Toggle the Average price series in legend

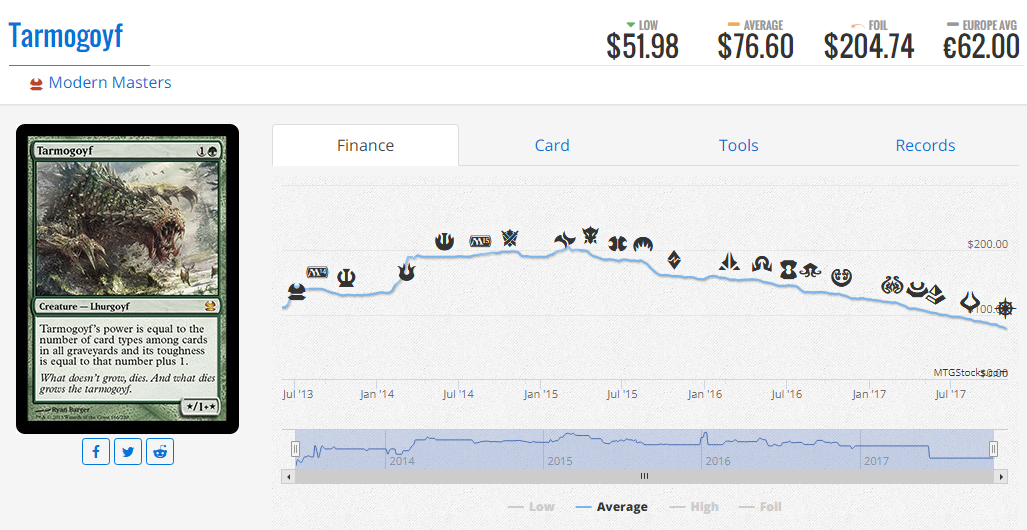612,506
